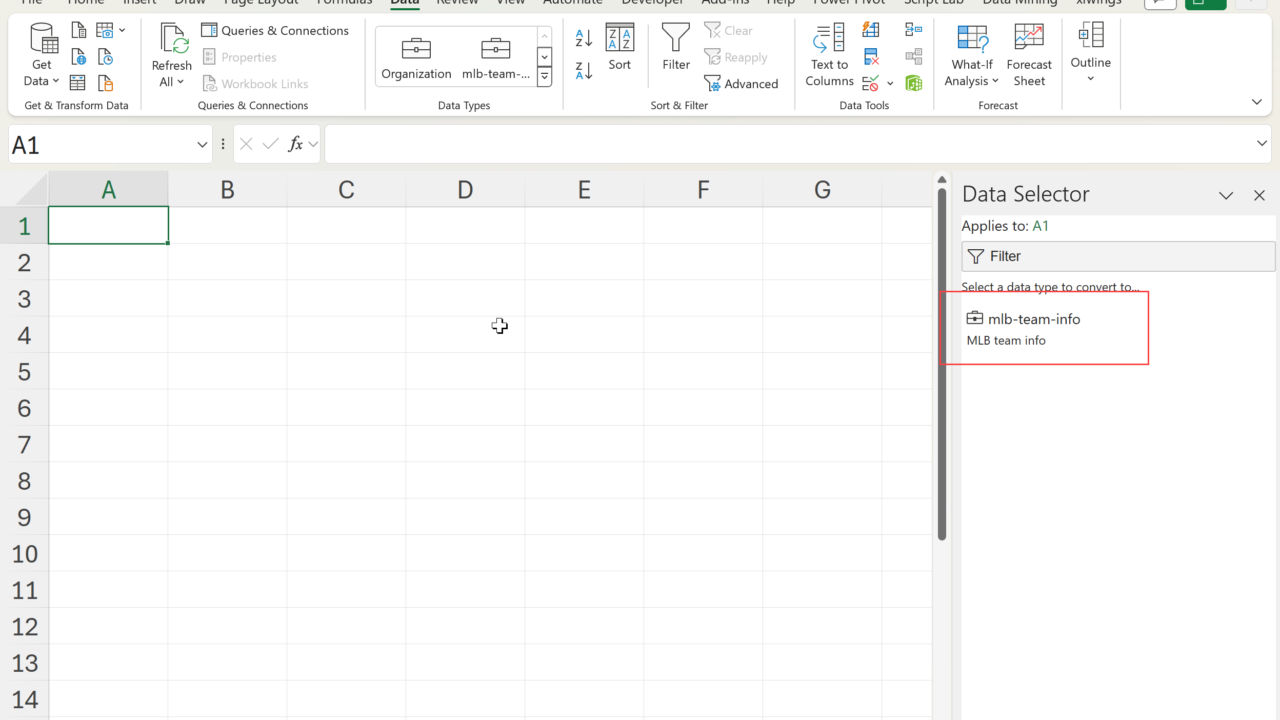1280x720 pixels.
Task: Select column D header
Action: coord(465,190)
